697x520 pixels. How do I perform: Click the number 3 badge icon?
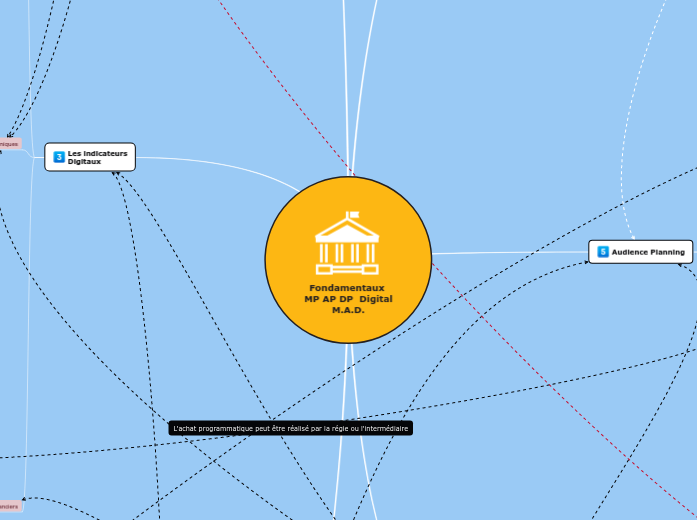point(59,157)
